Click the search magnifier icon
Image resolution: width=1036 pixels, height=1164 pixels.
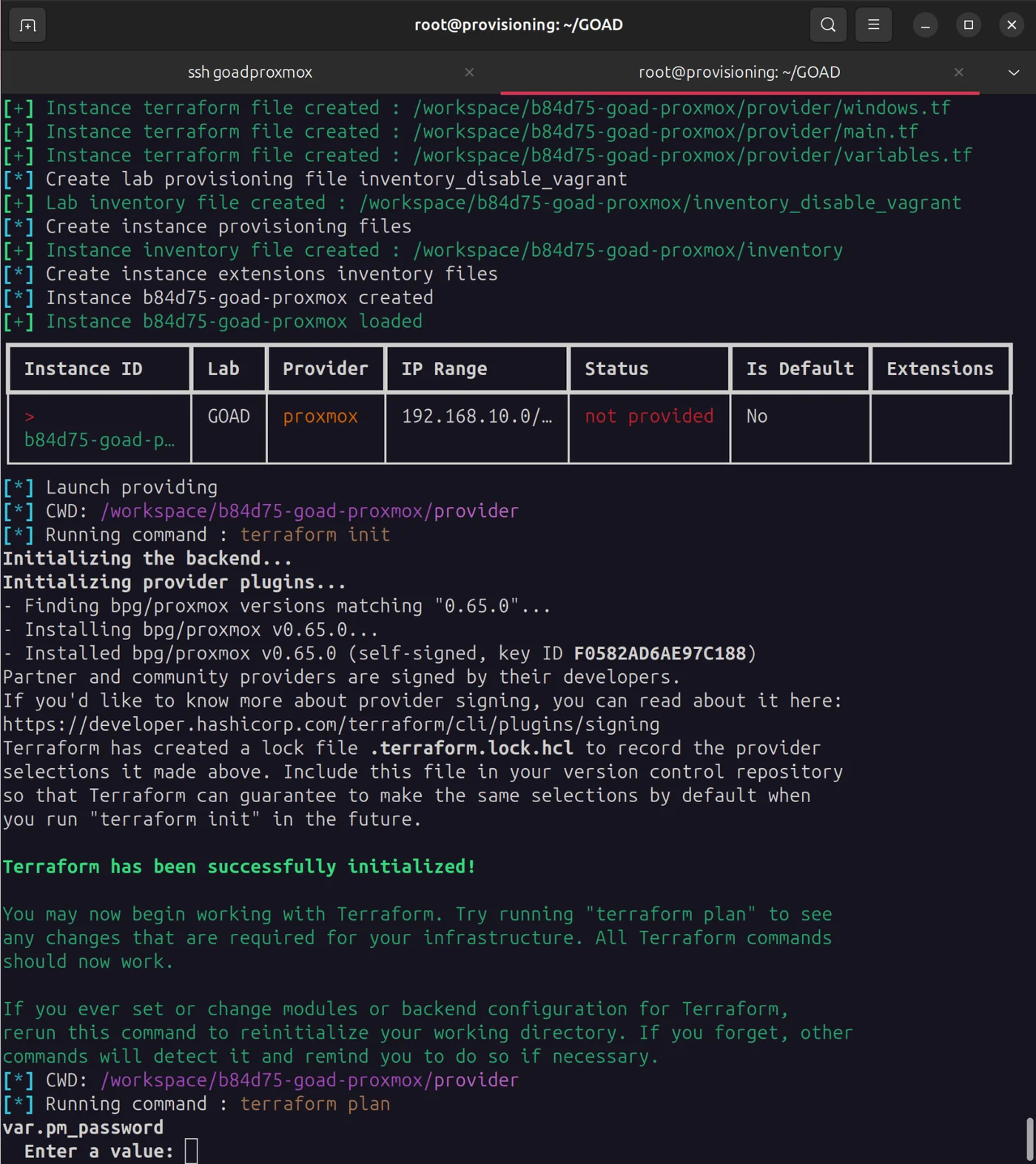(828, 25)
